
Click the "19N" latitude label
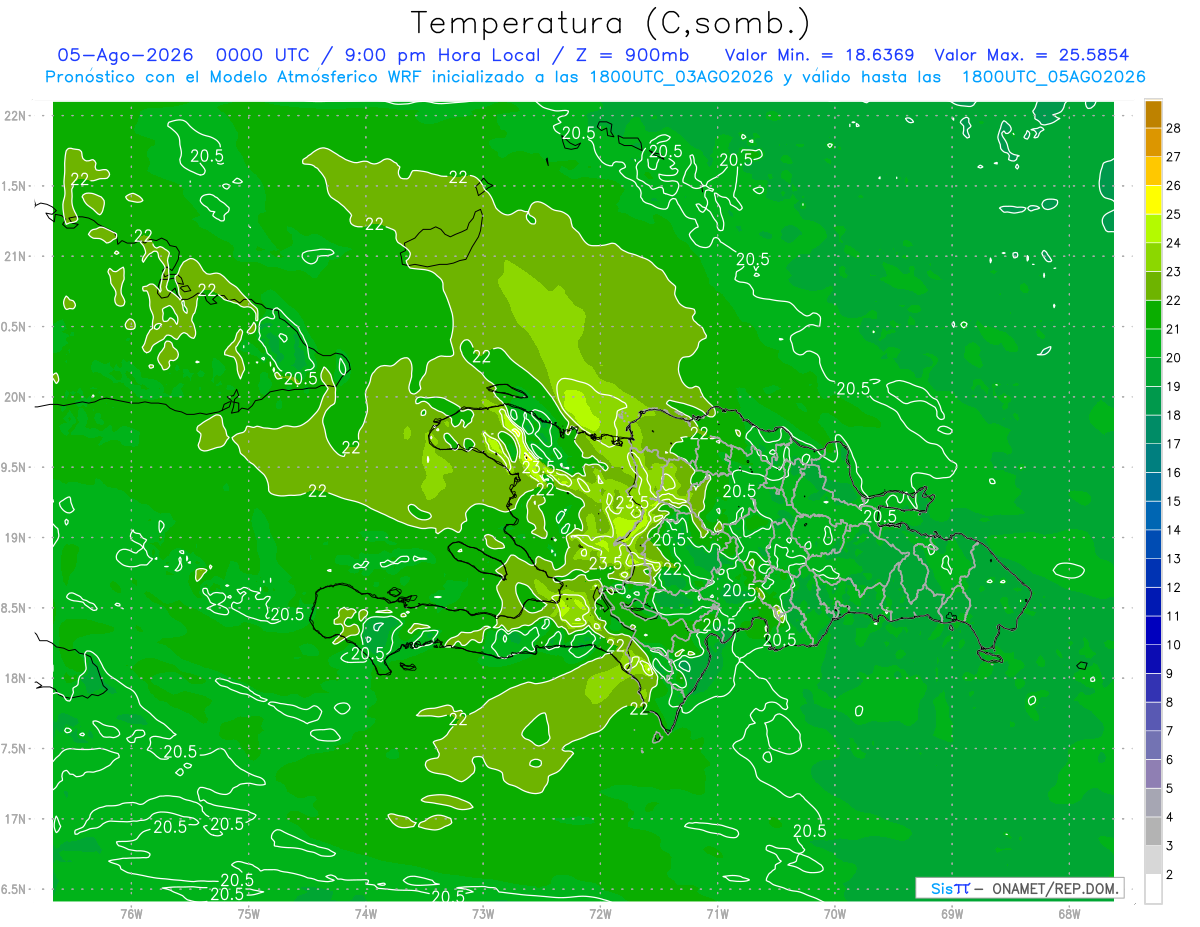click(x=15, y=538)
